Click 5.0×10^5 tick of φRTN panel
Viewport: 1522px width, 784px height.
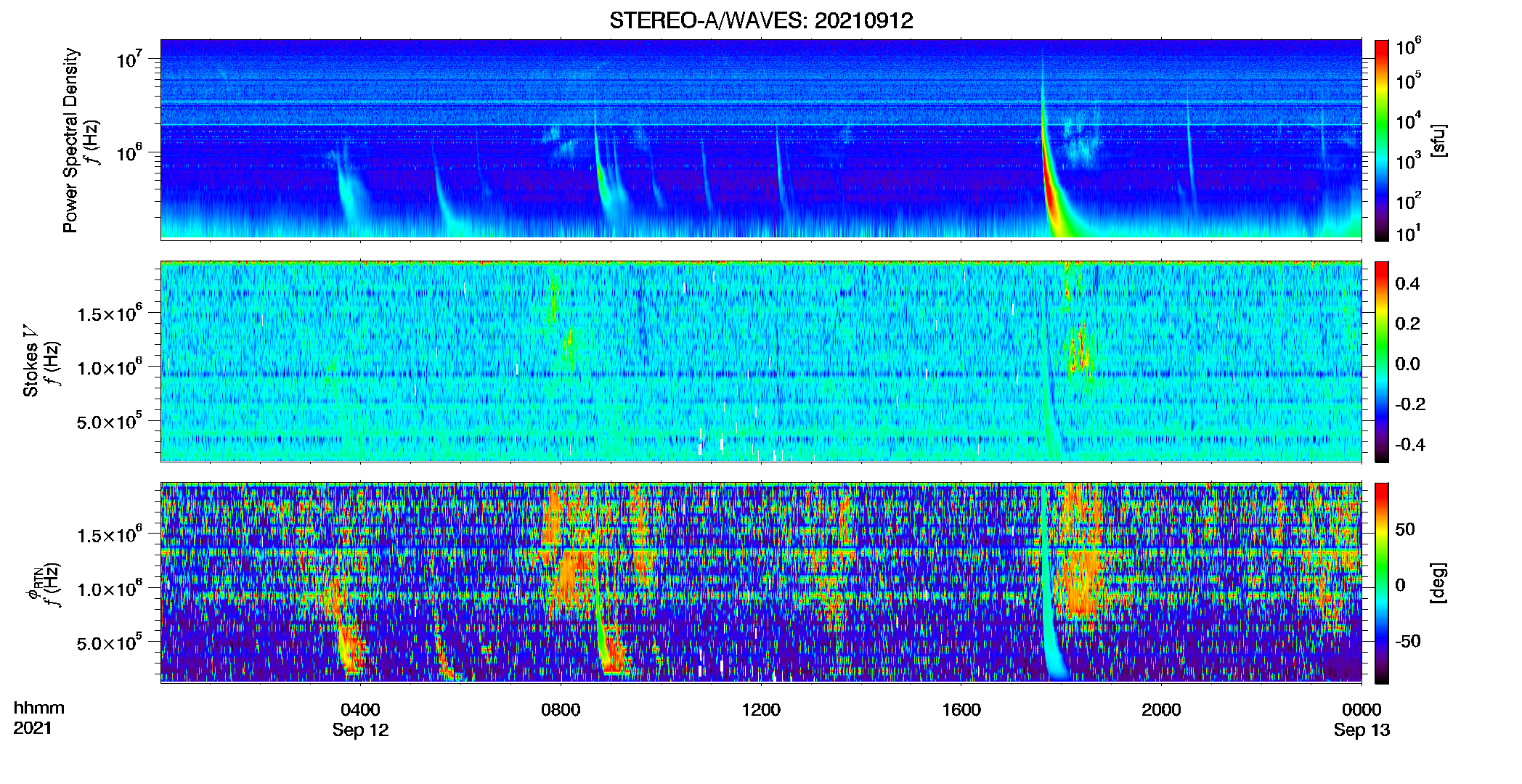coord(110,642)
